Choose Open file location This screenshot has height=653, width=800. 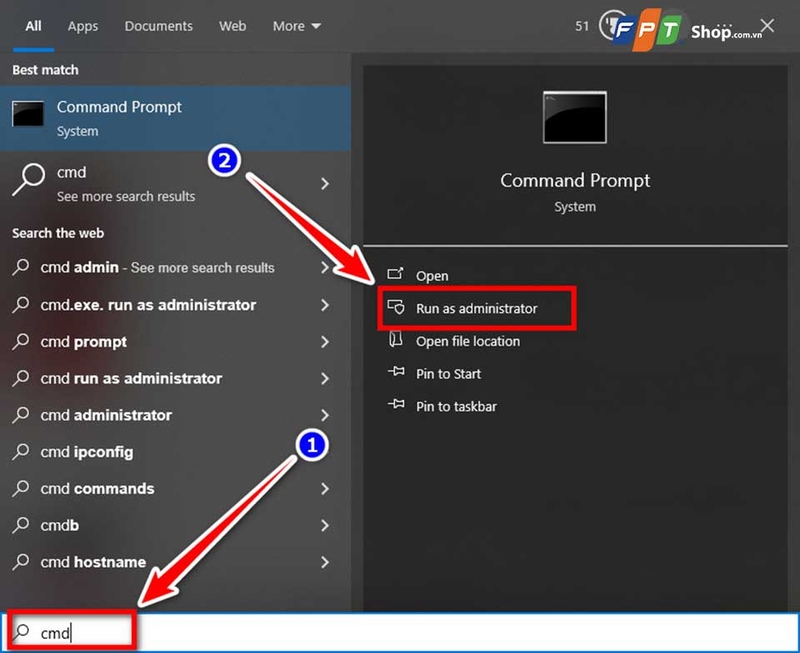tap(468, 341)
